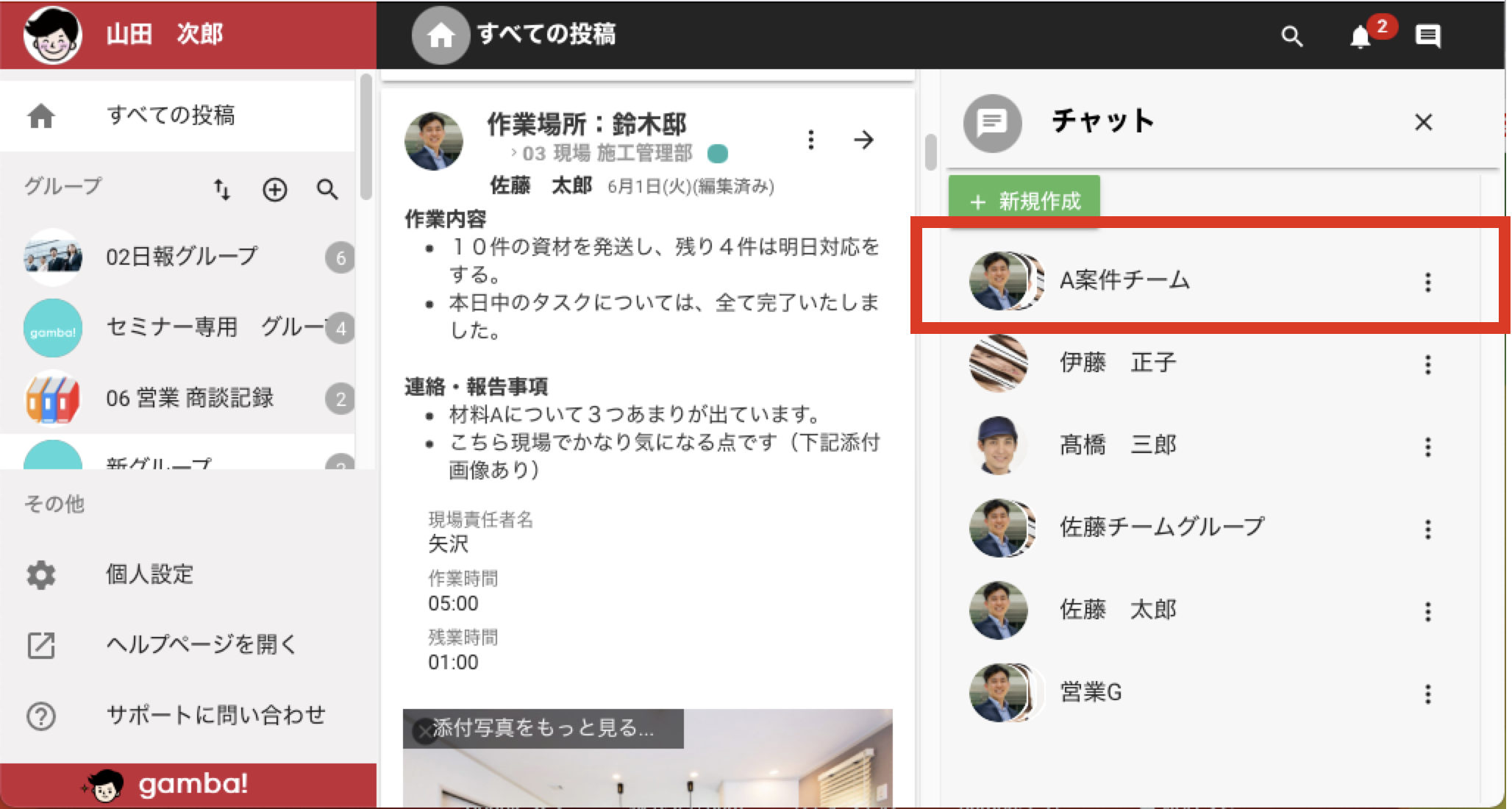
Task: Click the 伊藤 正子 chat avatar
Action: [x=998, y=363]
